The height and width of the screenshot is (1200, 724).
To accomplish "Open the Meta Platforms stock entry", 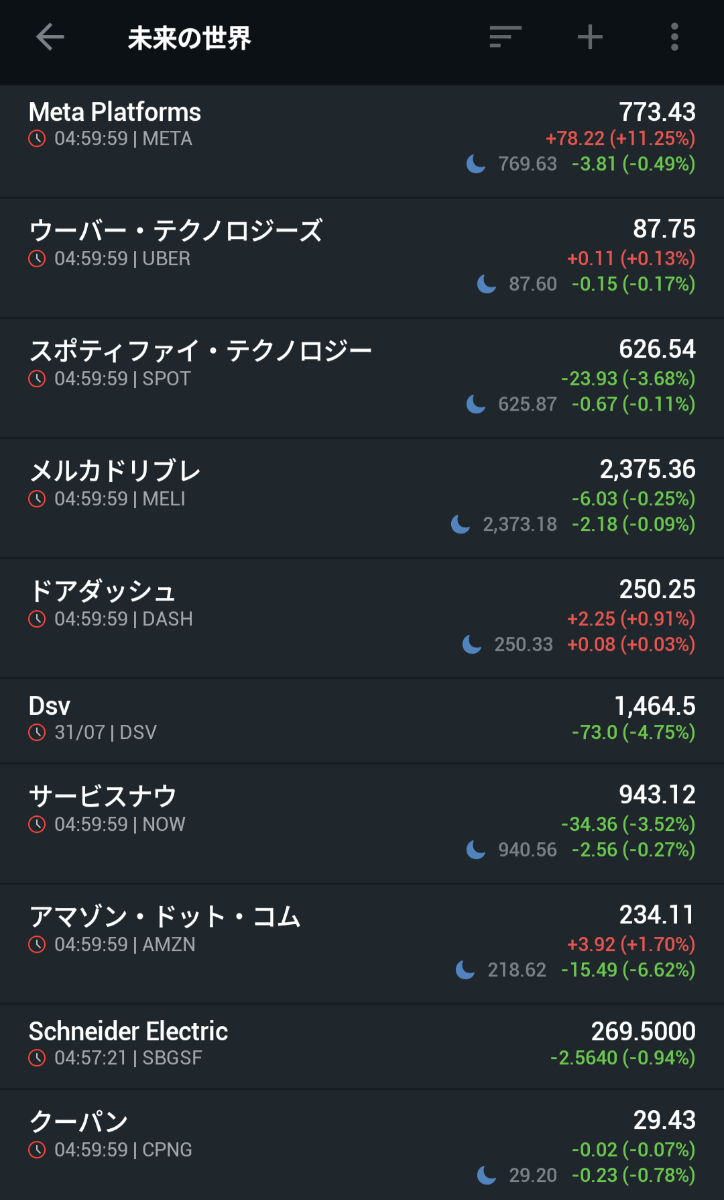I will [x=115, y=112].
